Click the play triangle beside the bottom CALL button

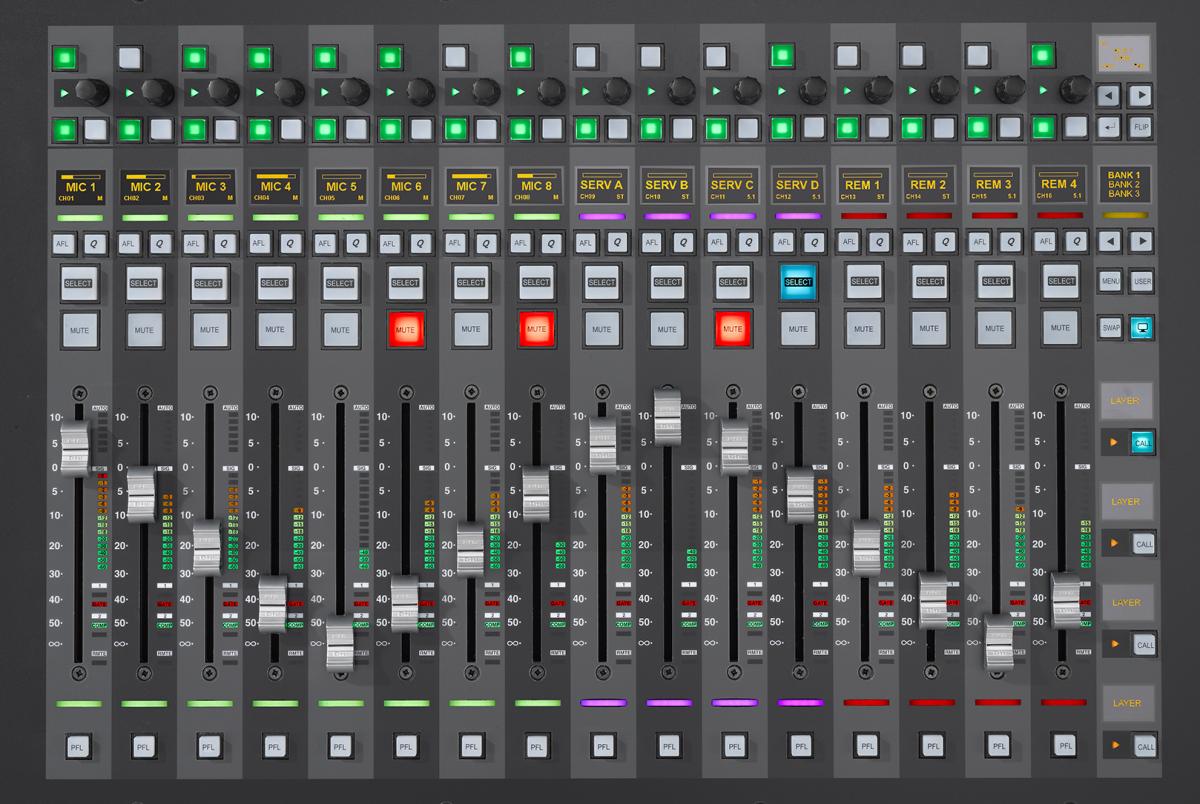point(1113,745)
